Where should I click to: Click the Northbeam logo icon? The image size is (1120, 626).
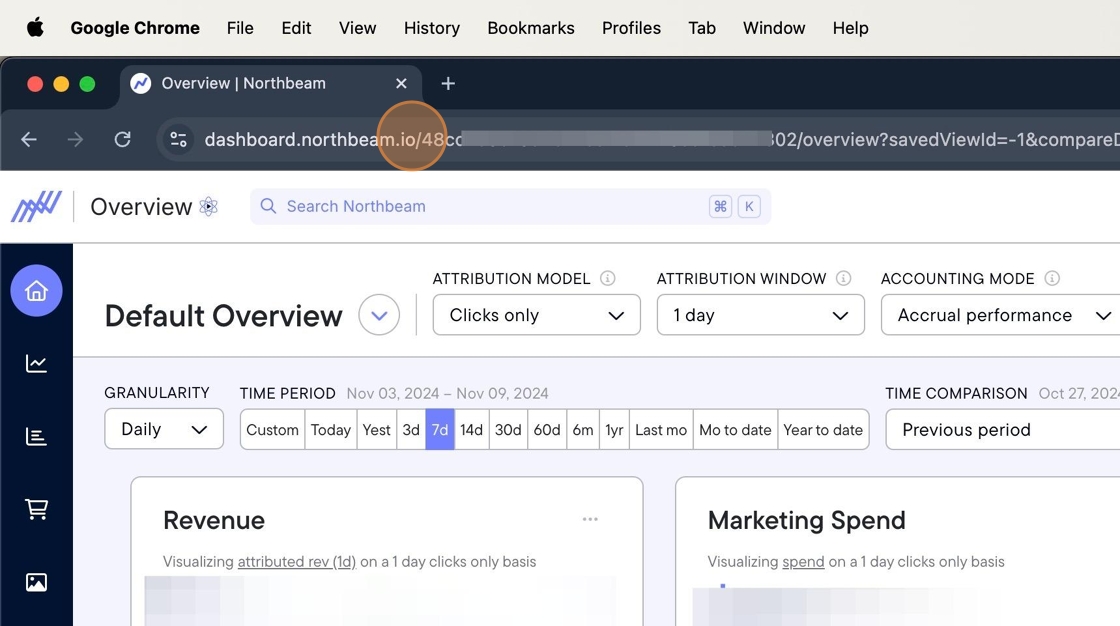pos(36,207)
